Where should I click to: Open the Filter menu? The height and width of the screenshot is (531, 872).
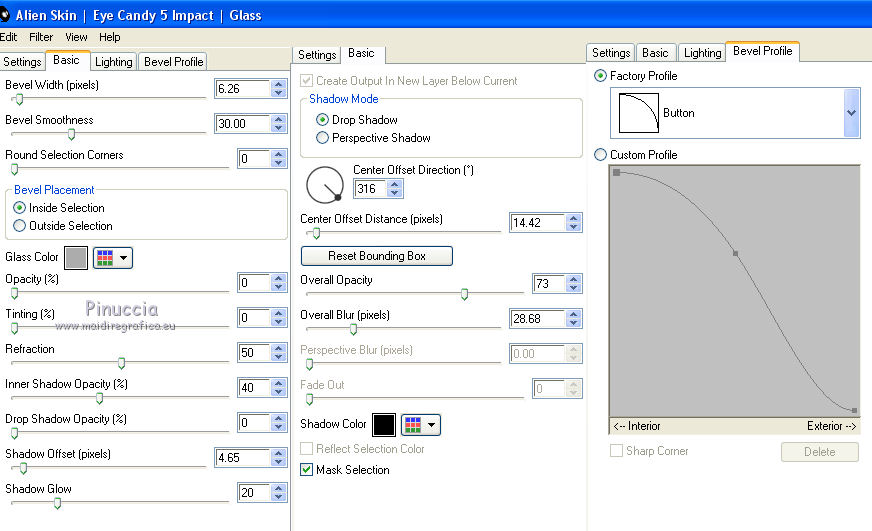(41, 37)
